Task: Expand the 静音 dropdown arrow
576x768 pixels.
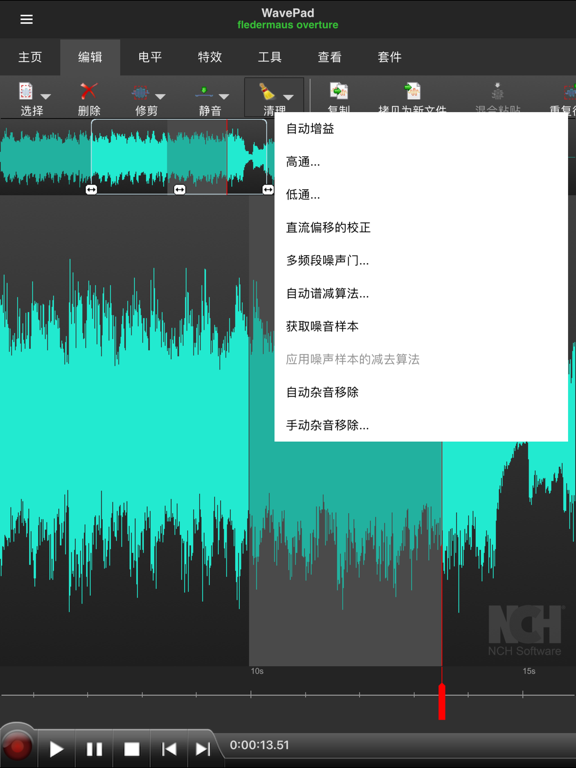Action: click(224, 96)
